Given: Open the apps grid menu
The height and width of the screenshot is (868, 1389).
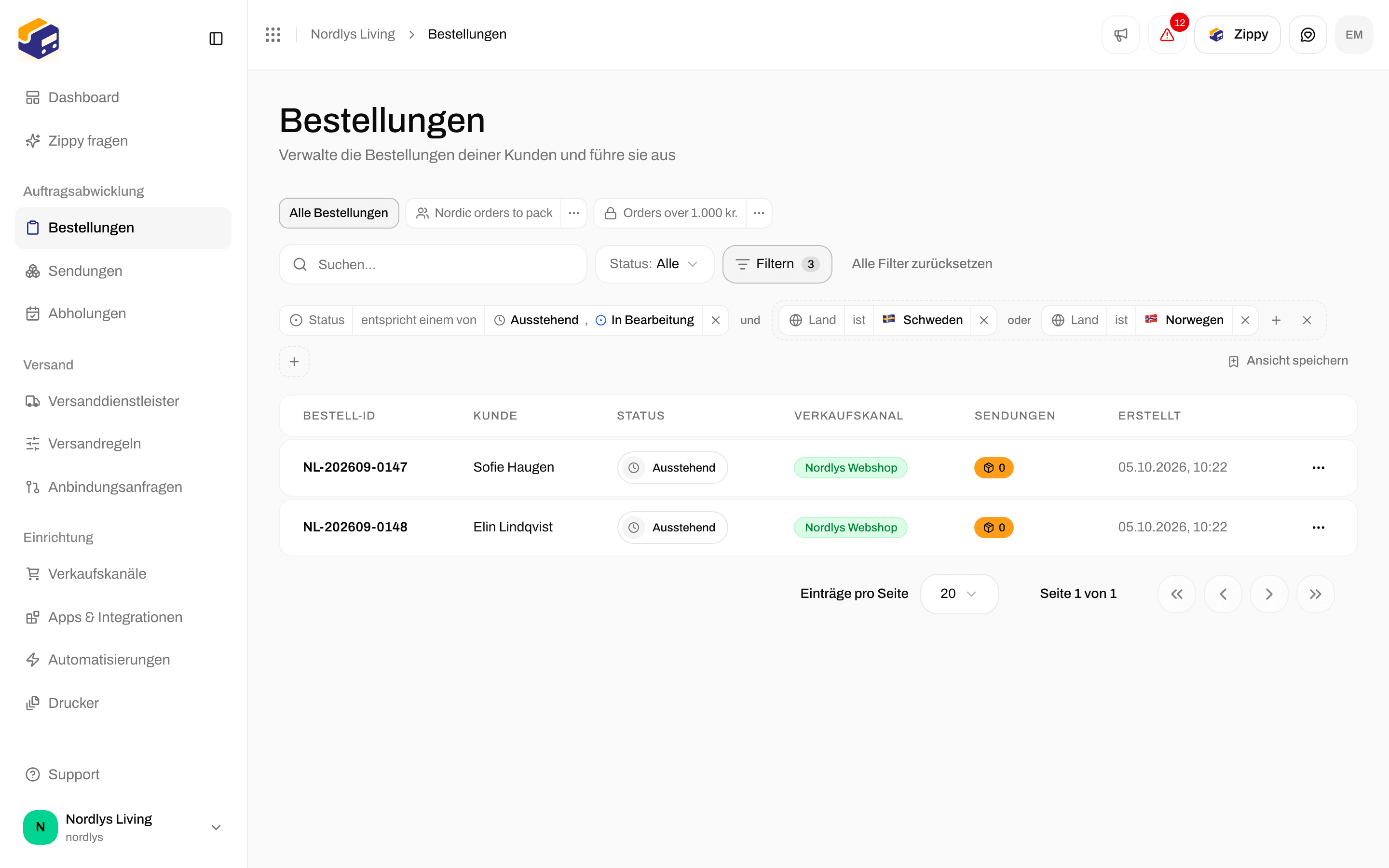Looking at the screenshot, I should tap(272, 34).
